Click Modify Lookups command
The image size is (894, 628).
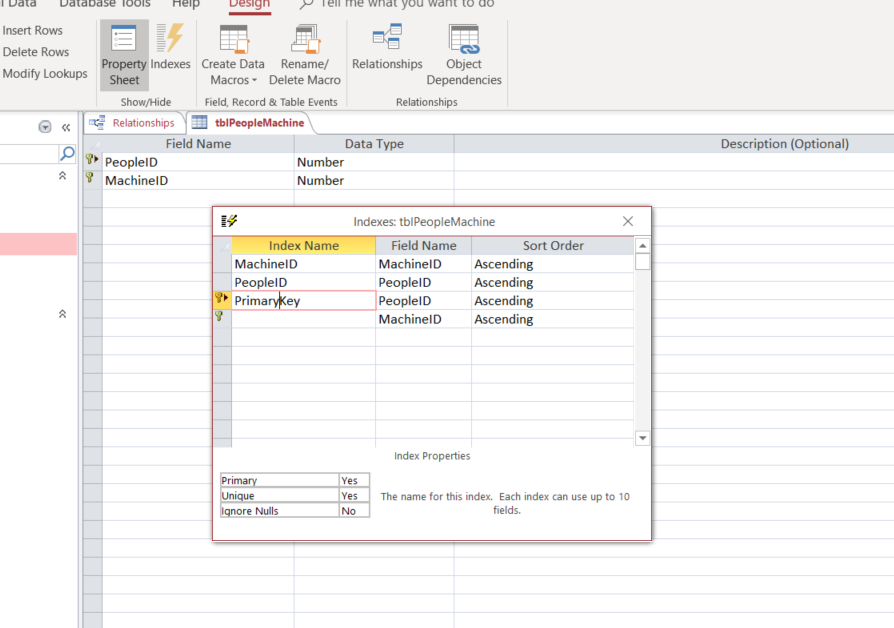pyautogui.click(x=44, y=74)
